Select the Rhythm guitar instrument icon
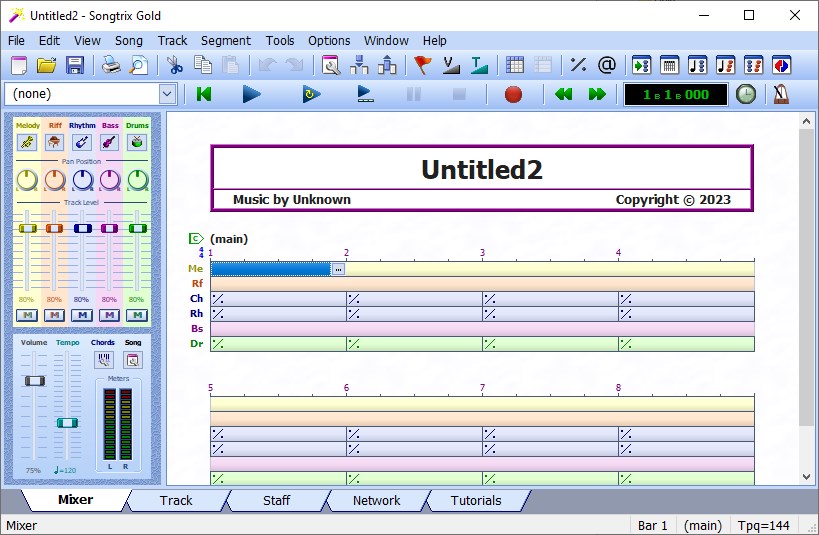The image size is (819, 535). pos(82,142)
